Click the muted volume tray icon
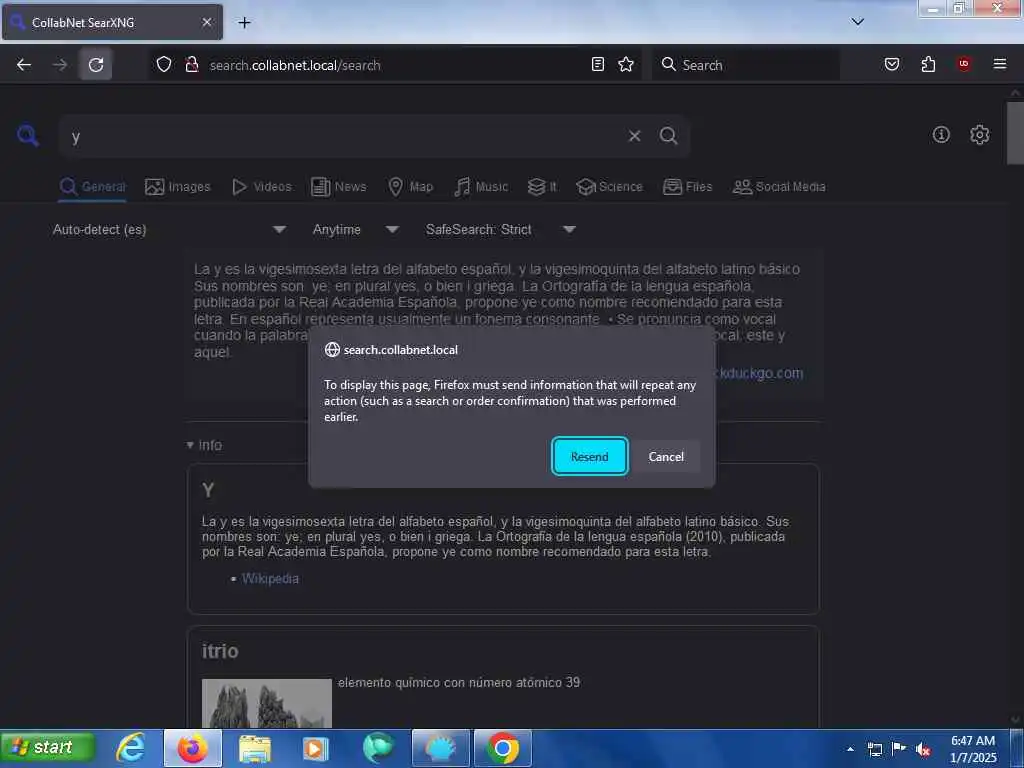This screenshot has height=768, width=1024. tap(923, 749)
